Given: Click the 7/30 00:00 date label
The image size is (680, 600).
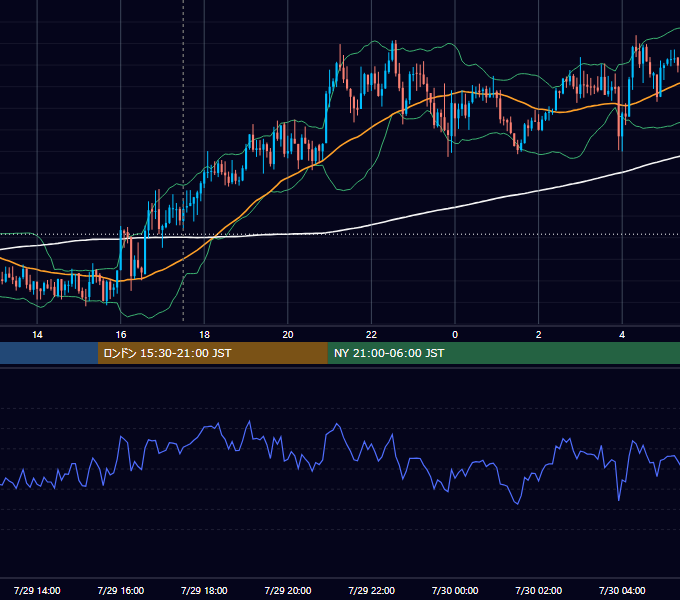Looking at the screenshot, I should click(455, 590).
